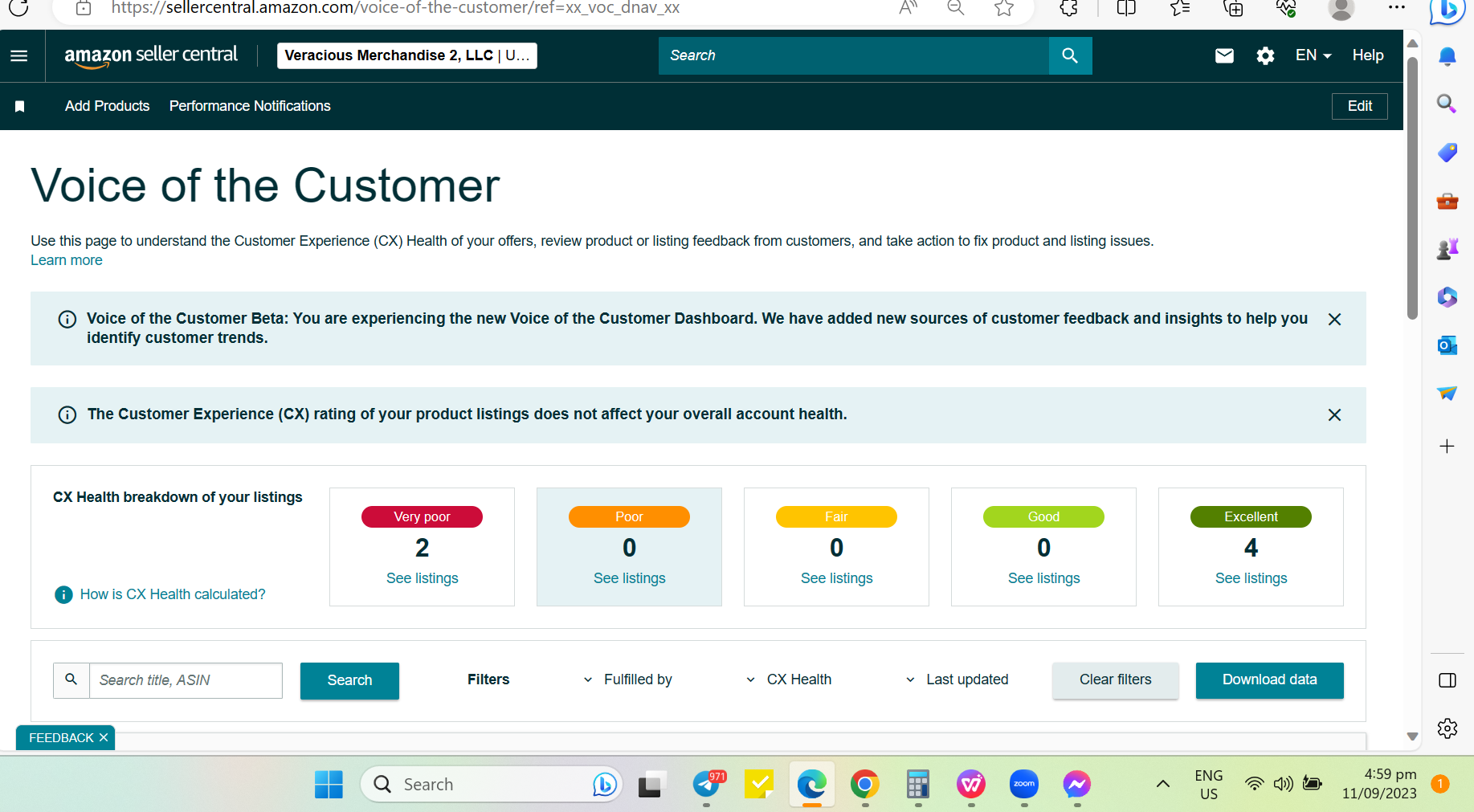The width and height of the screenshot is (1474, 812).
Task: Click the teal search magnifier button
Action: pos(1070,55)
